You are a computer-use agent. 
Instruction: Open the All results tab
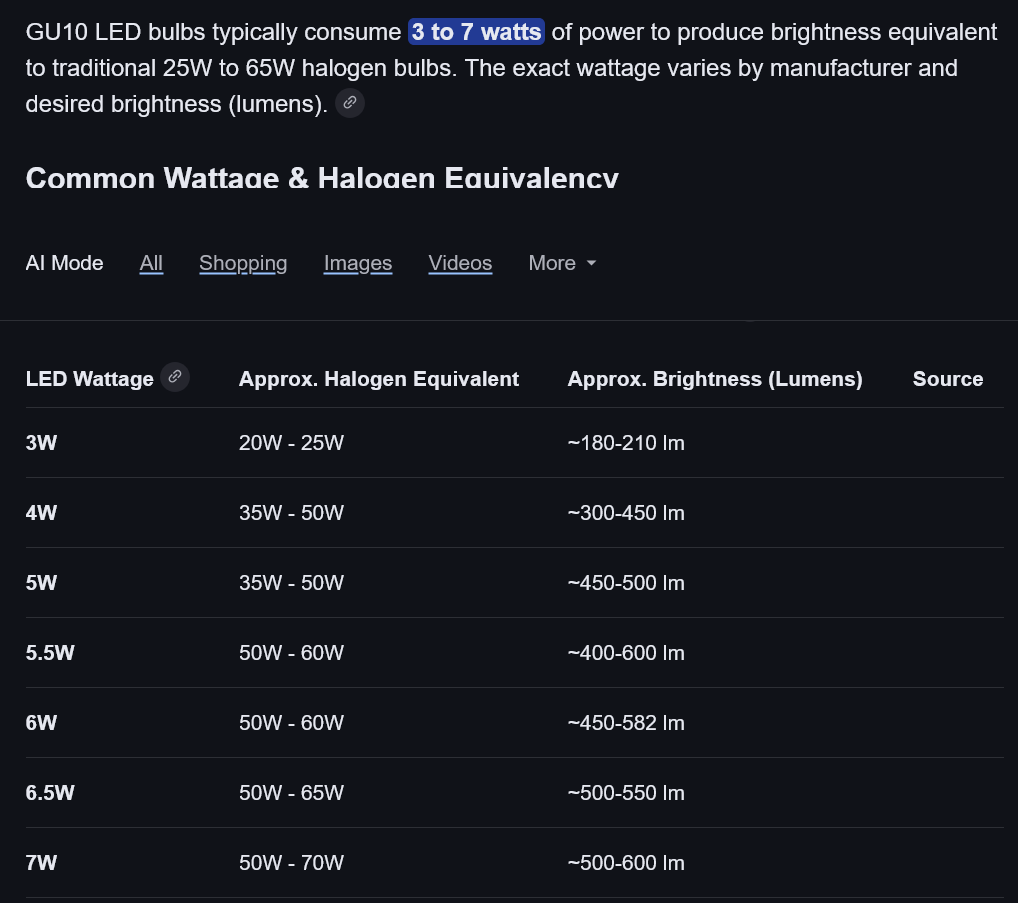[x=151, y=263]
